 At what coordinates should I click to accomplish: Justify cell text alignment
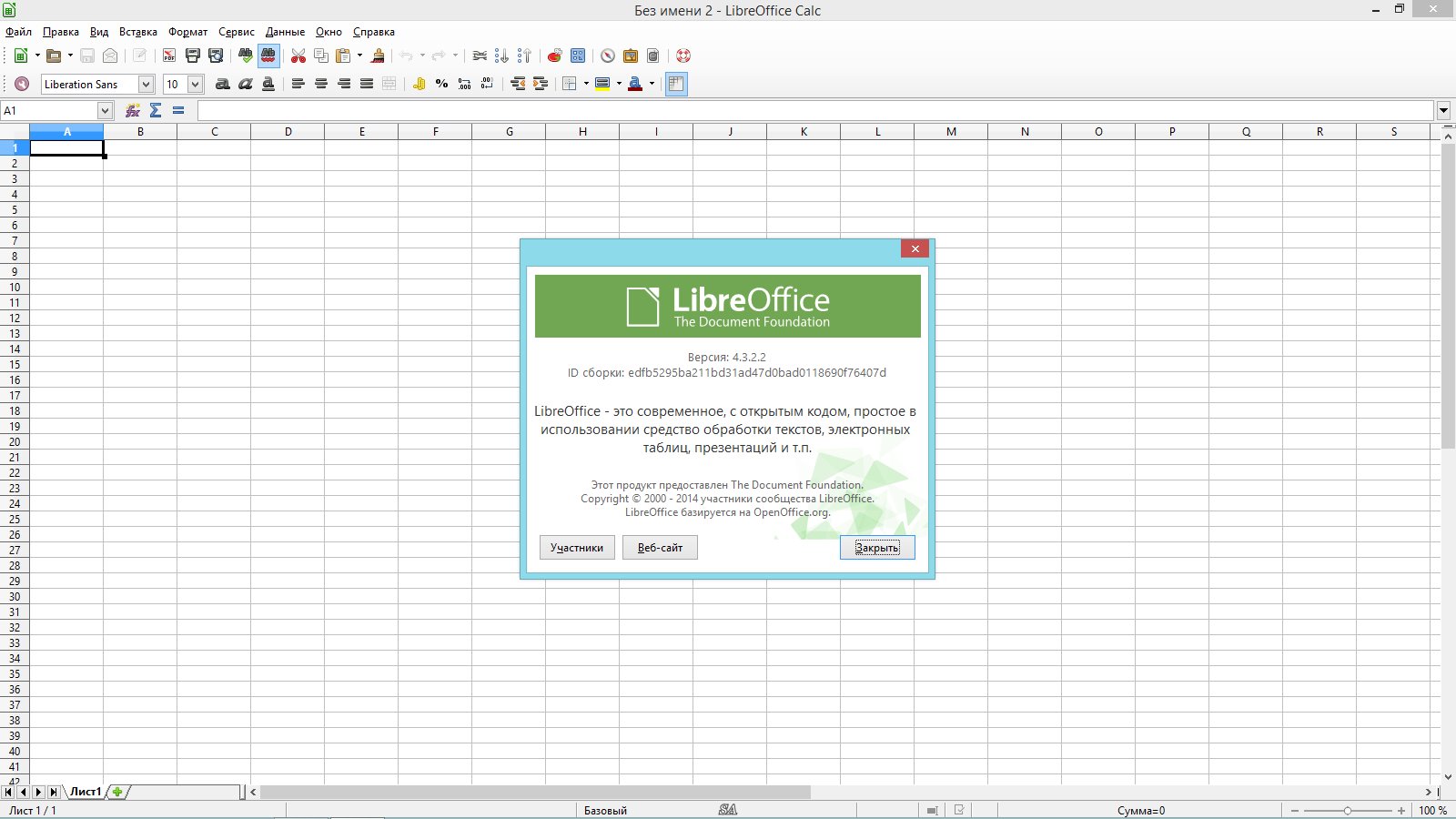click(367, 84)
